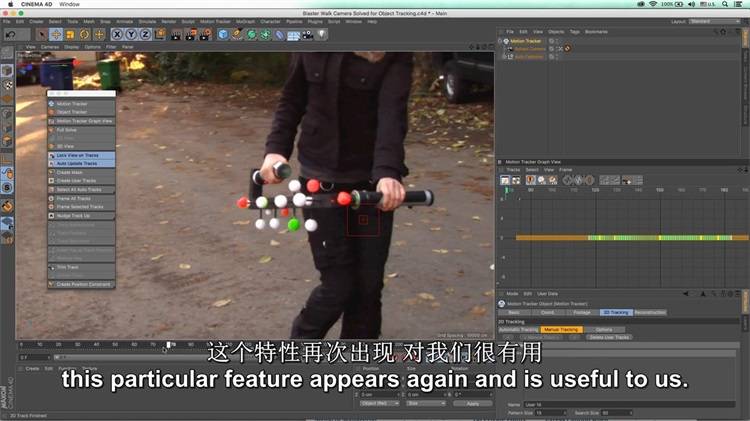The image size is (750, 421).
Task: Click the Name input field
Action: coord(629,404)
